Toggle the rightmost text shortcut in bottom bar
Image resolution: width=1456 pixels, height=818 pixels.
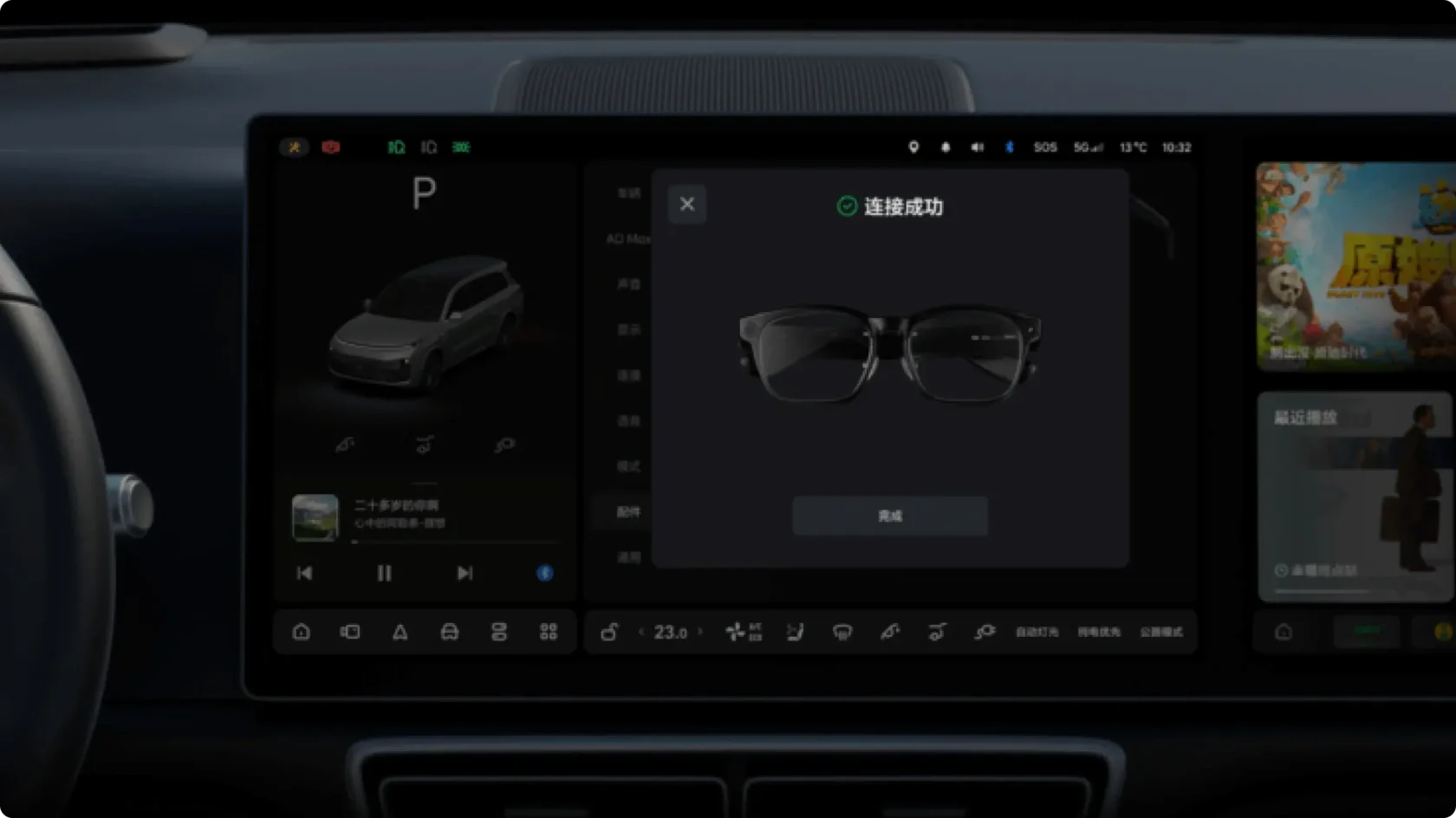(1161, 632)
